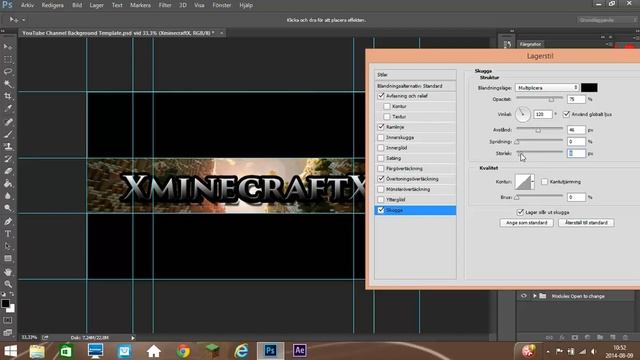The width and height of the screenshot is (640, 360).
Task: Select the Healing Brush tool
Action: [x=8, y=122]
